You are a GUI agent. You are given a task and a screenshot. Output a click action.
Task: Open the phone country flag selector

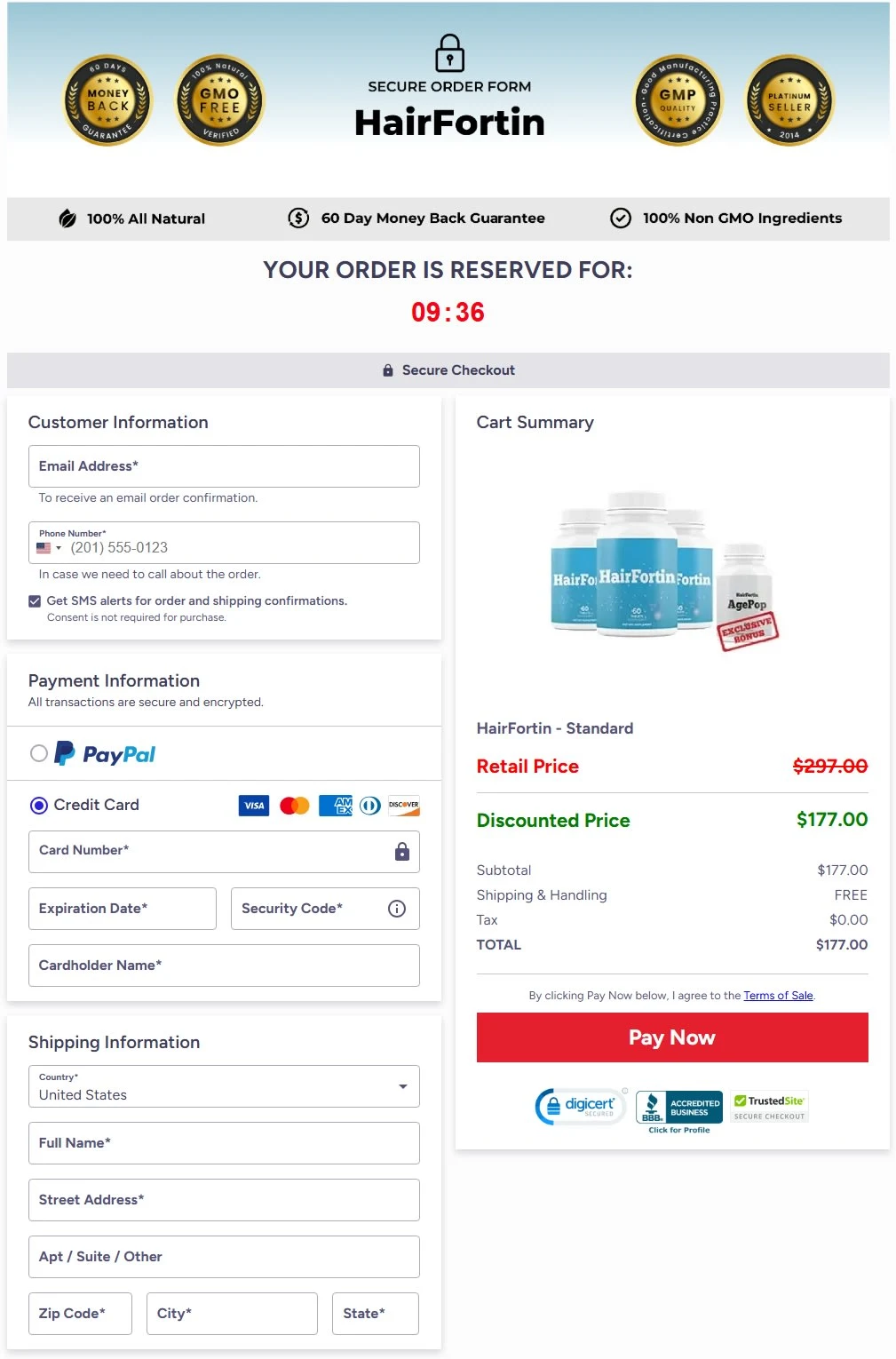(x=50, y=548)
